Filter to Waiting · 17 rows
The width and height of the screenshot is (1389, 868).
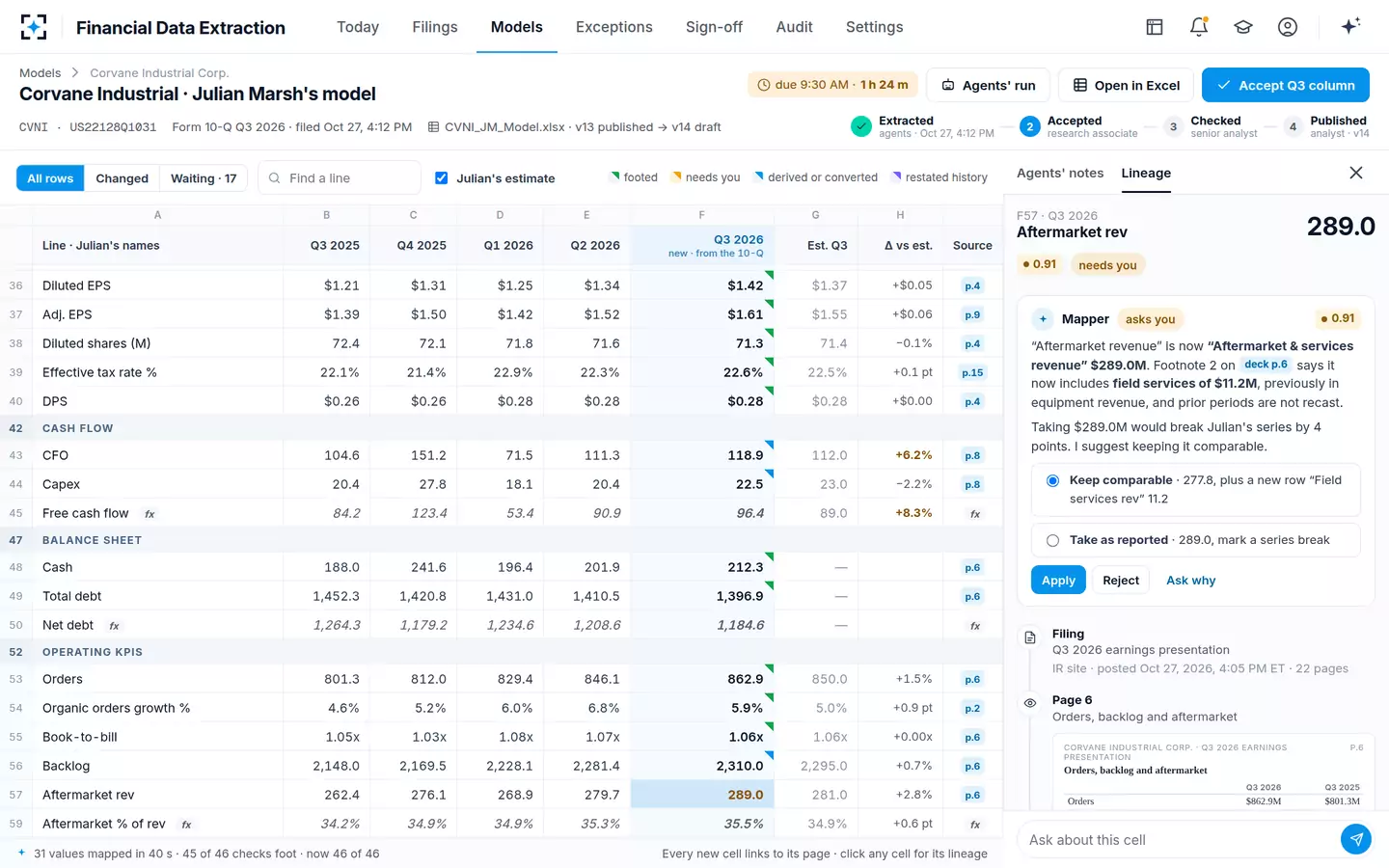point(204,178)
